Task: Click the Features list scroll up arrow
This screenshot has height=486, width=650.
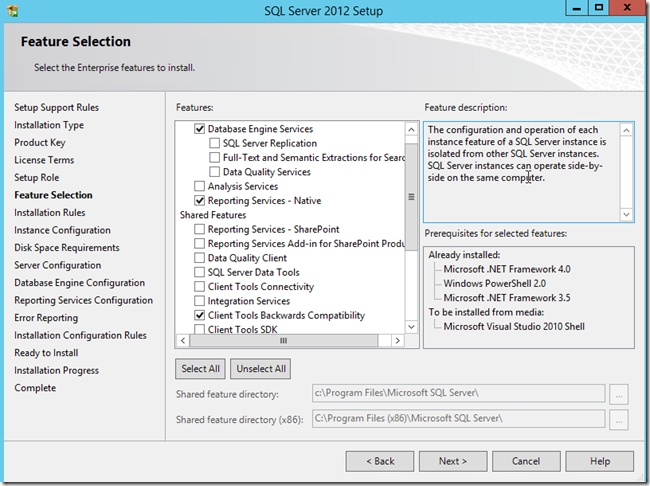Action: pos(411,129)
